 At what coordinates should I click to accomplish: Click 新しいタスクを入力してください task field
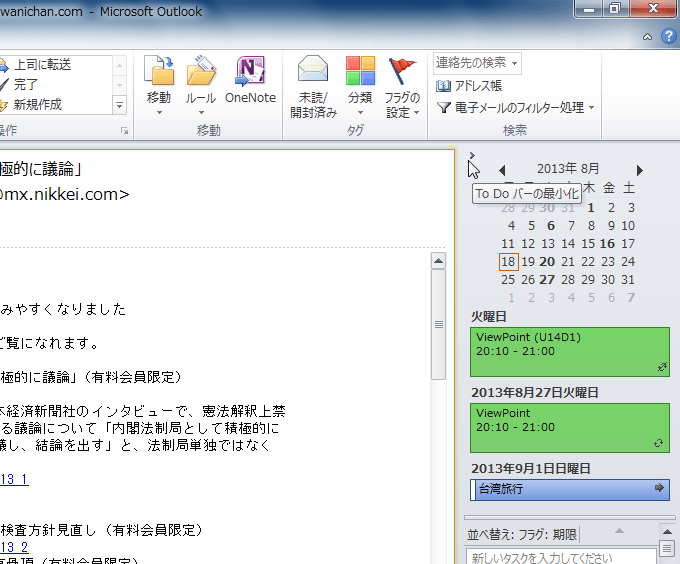tap(562, 557)
